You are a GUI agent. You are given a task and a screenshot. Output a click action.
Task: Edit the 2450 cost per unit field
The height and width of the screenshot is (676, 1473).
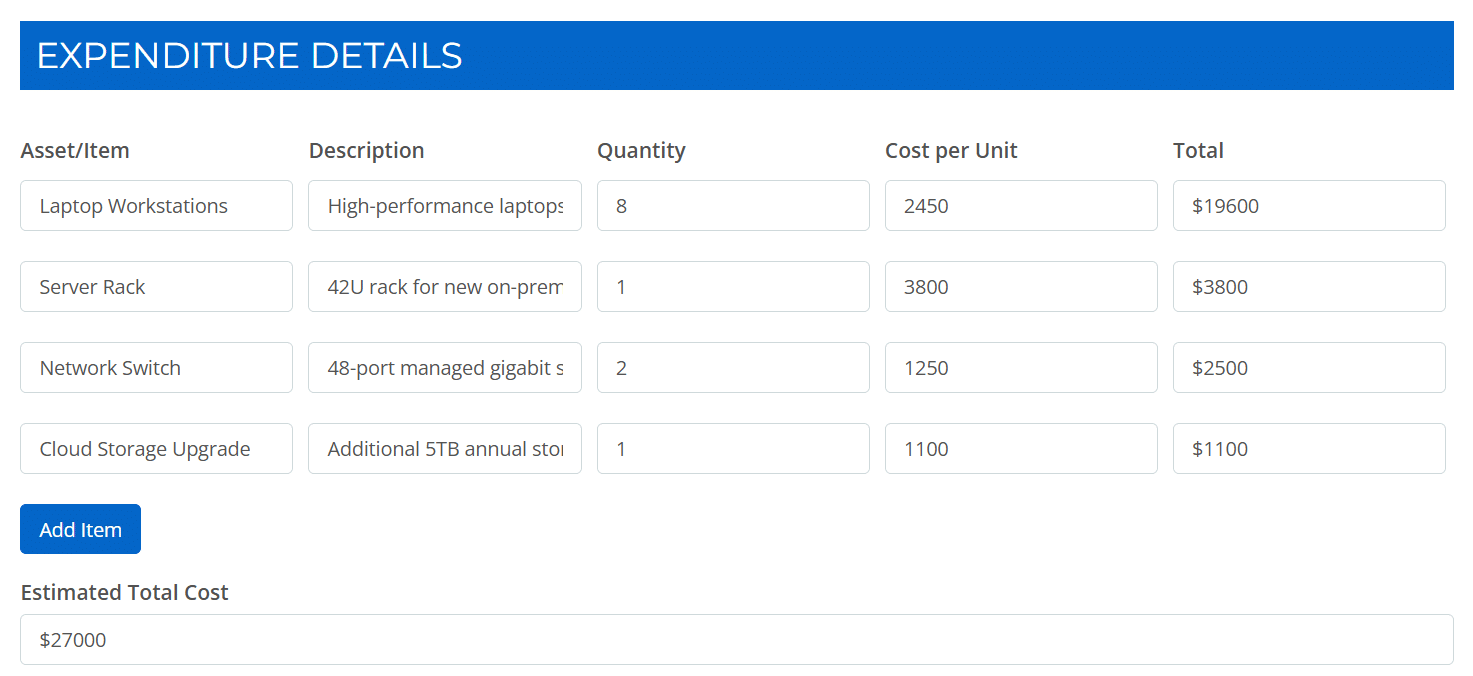tap(1020, 205)
